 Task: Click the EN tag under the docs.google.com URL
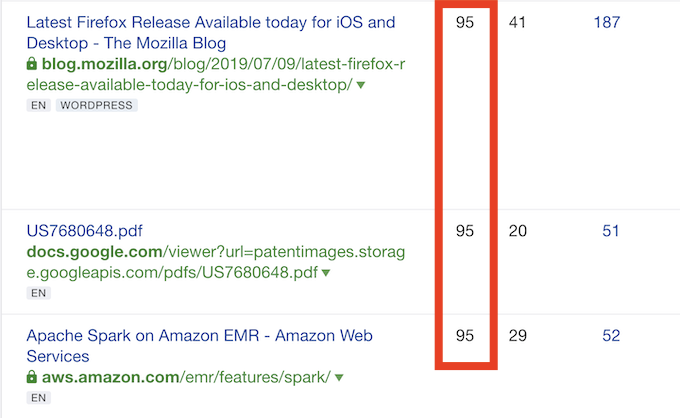coord(38,293)
